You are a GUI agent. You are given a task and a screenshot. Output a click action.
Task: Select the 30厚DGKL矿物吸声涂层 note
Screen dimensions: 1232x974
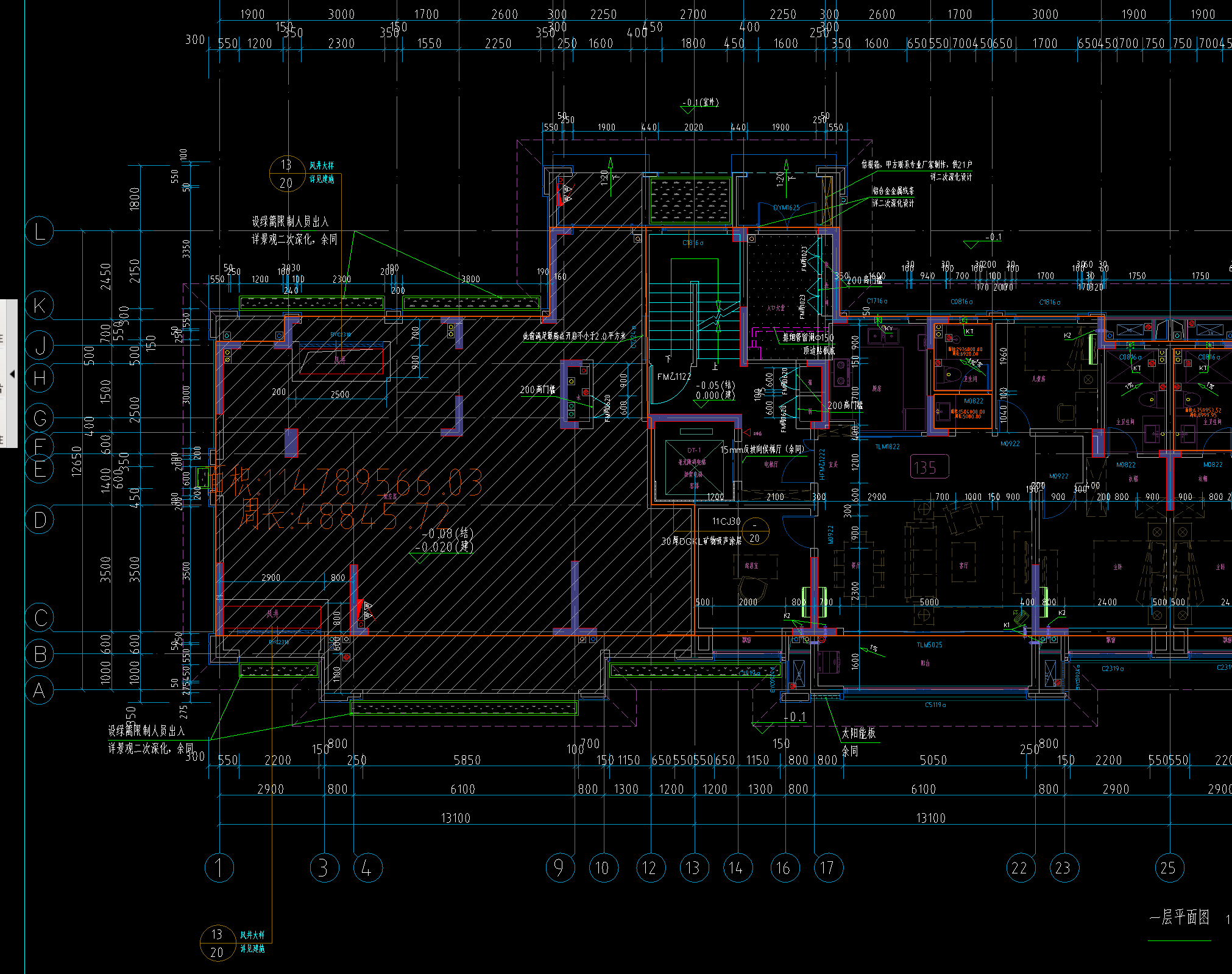[x=701, y=541]
